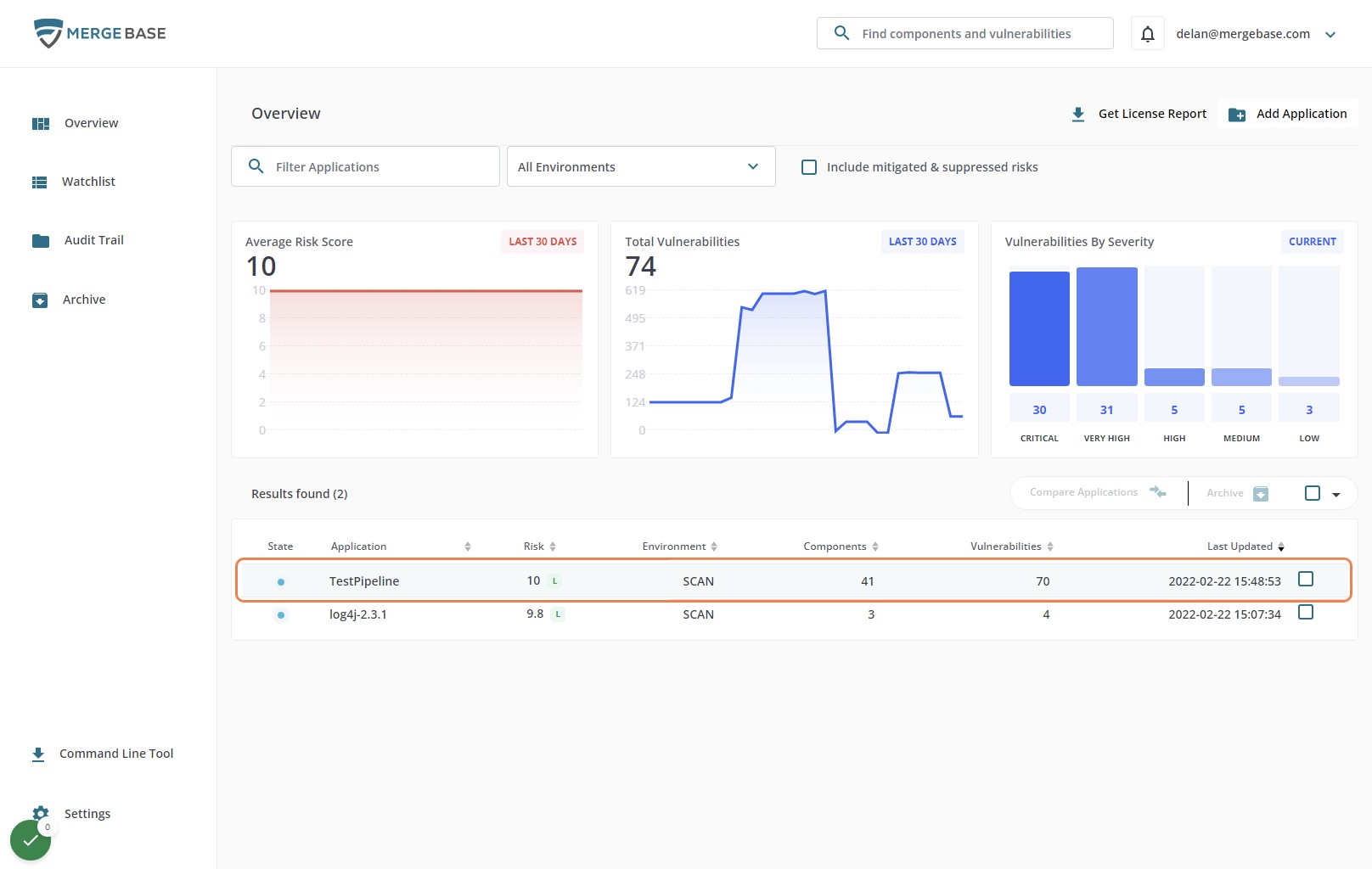The height and width of the screenshot is (869, 1372).
Task: Click TestPipeline state dot indicator
Action: pyautogui.click(x=281, y=582)
